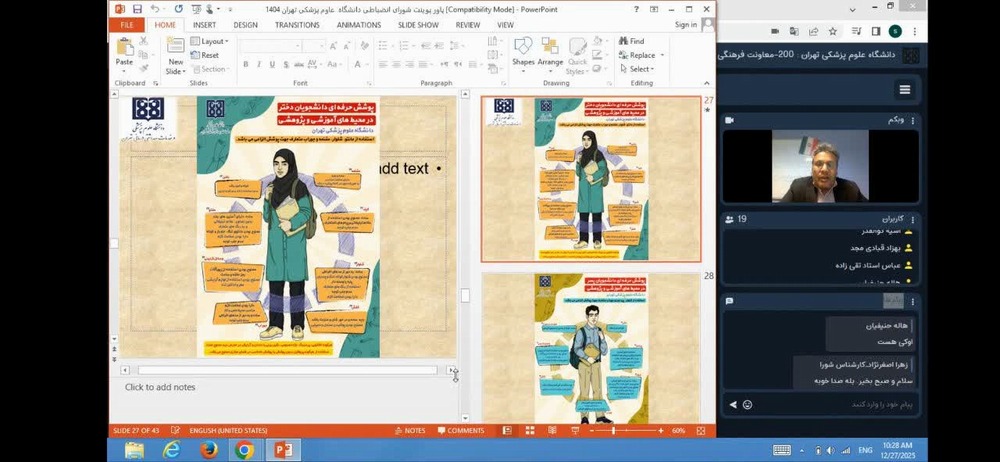
Task: Open Firefox from the taskbar
Action: coord(208,450)
